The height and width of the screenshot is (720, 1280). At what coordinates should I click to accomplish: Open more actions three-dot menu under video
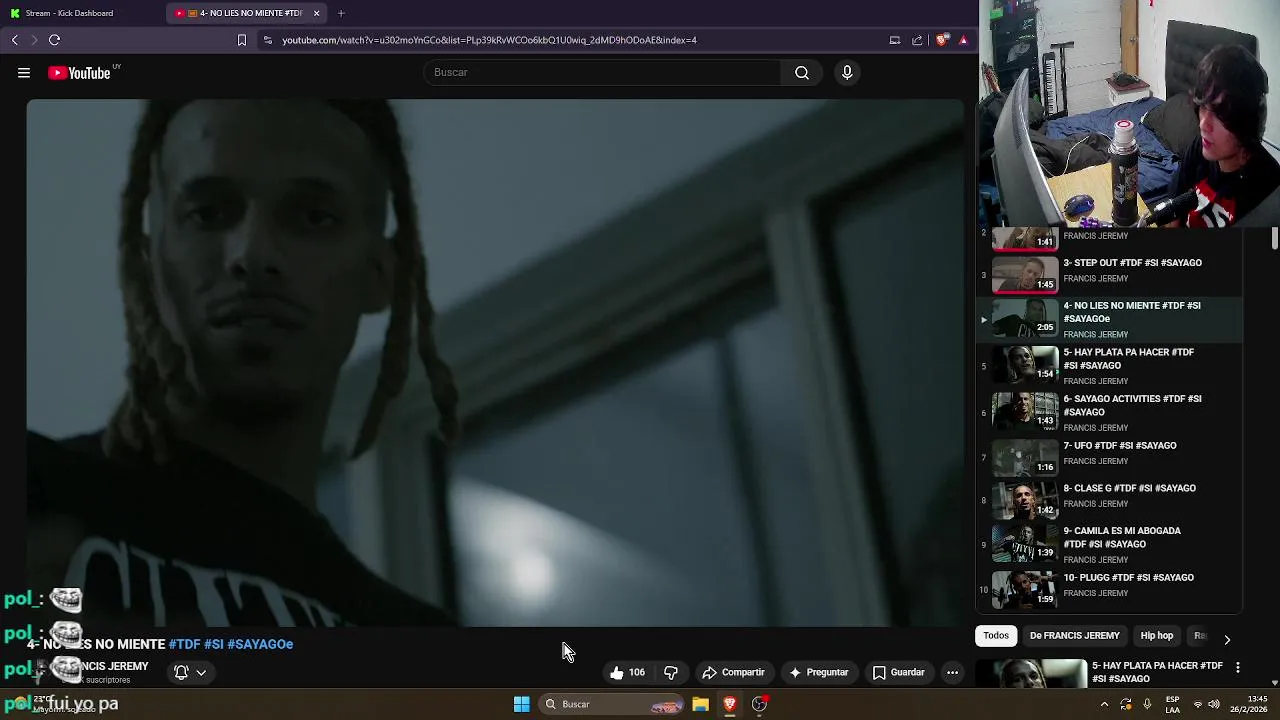tap(952, 672)
